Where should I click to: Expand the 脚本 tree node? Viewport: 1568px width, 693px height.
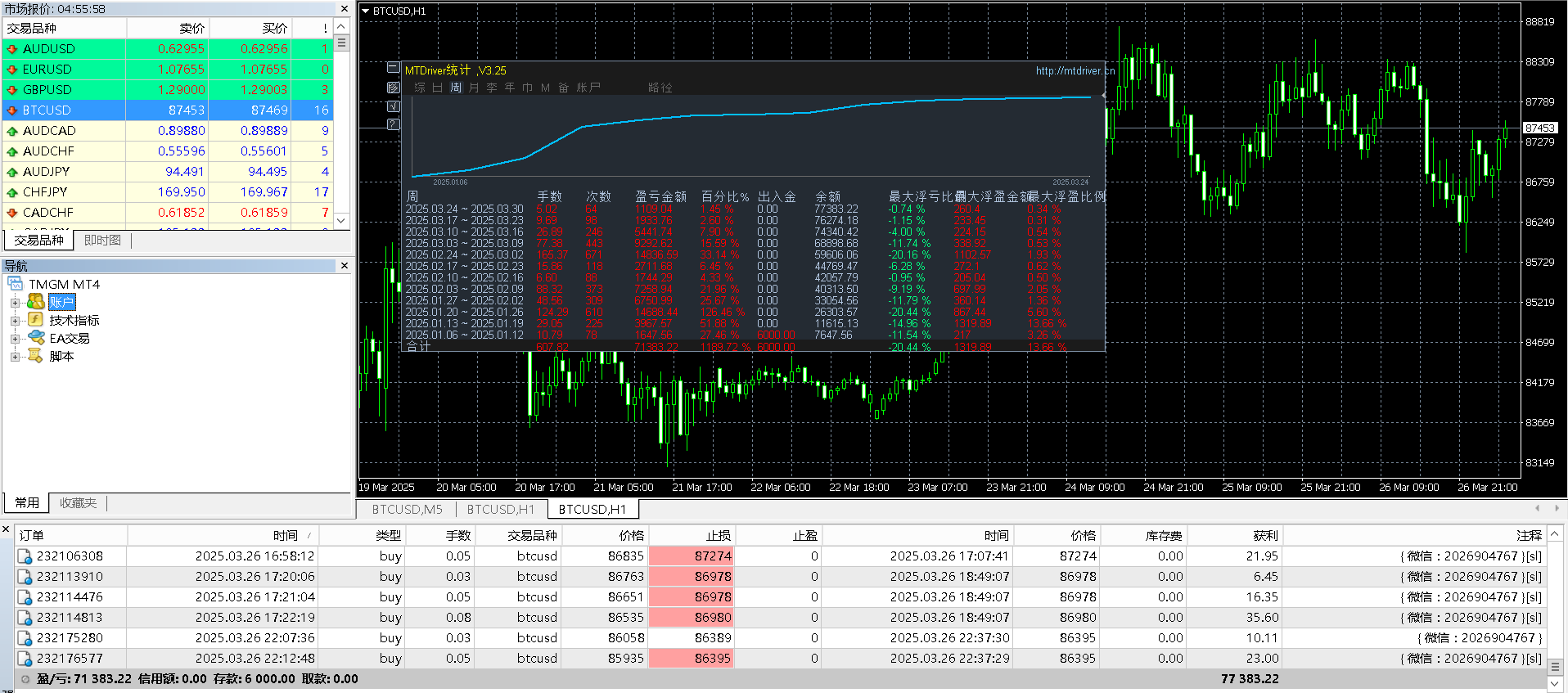tap(15, 357)
